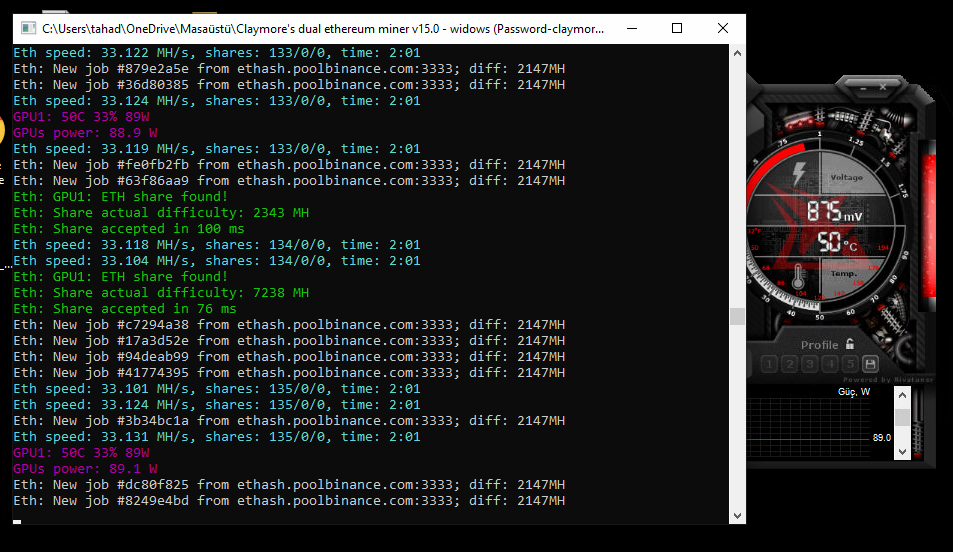953x552 pixels.
Task: Click the 'Eth speed: 33.101 MH/s' line
Action: (217, 388)
